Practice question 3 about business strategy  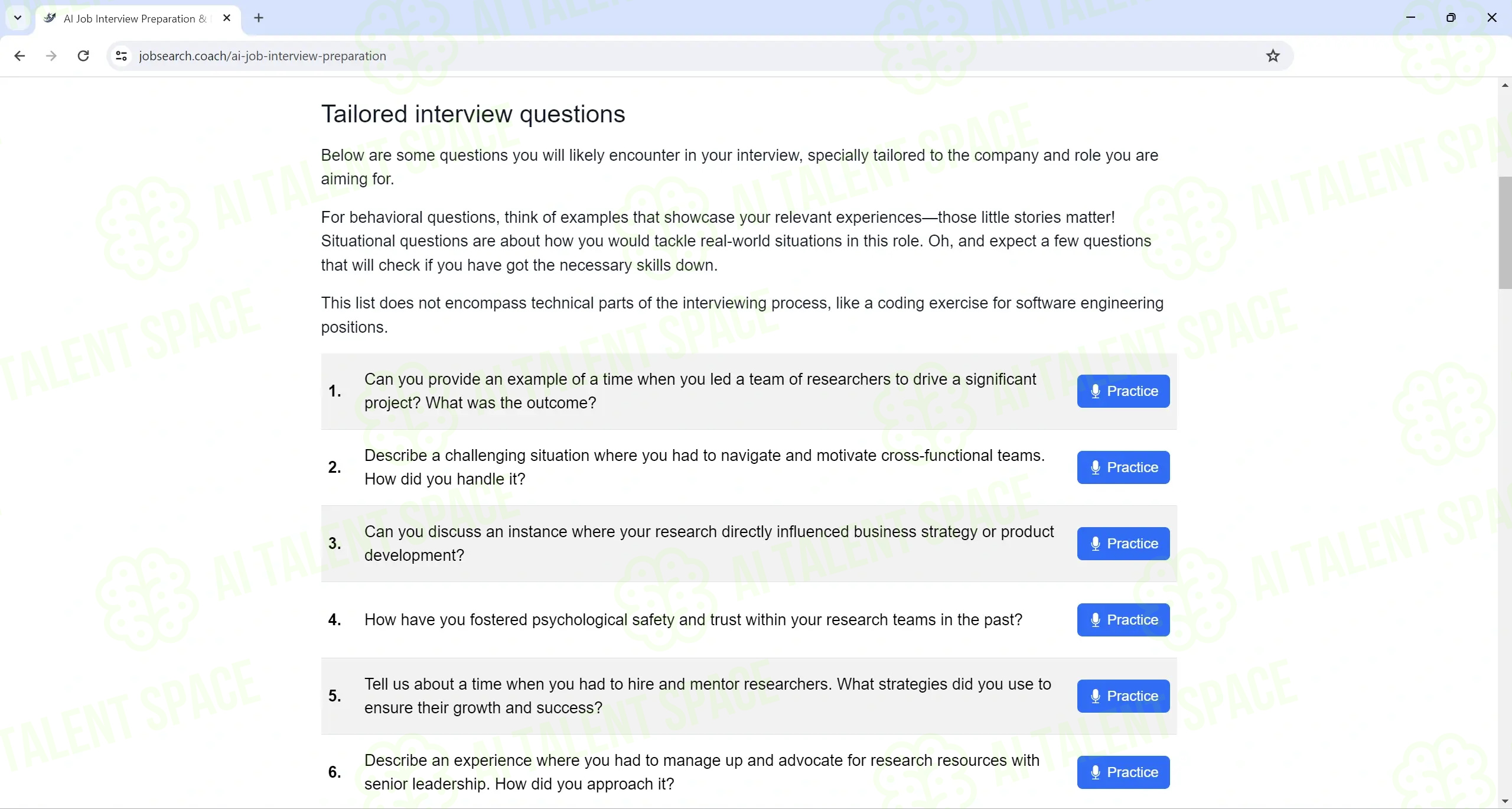coord(1123,544)
